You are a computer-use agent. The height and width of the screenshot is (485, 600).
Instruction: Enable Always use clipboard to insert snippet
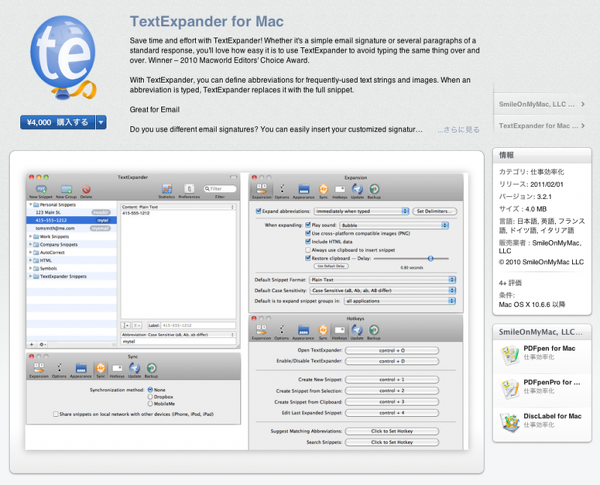308,250
